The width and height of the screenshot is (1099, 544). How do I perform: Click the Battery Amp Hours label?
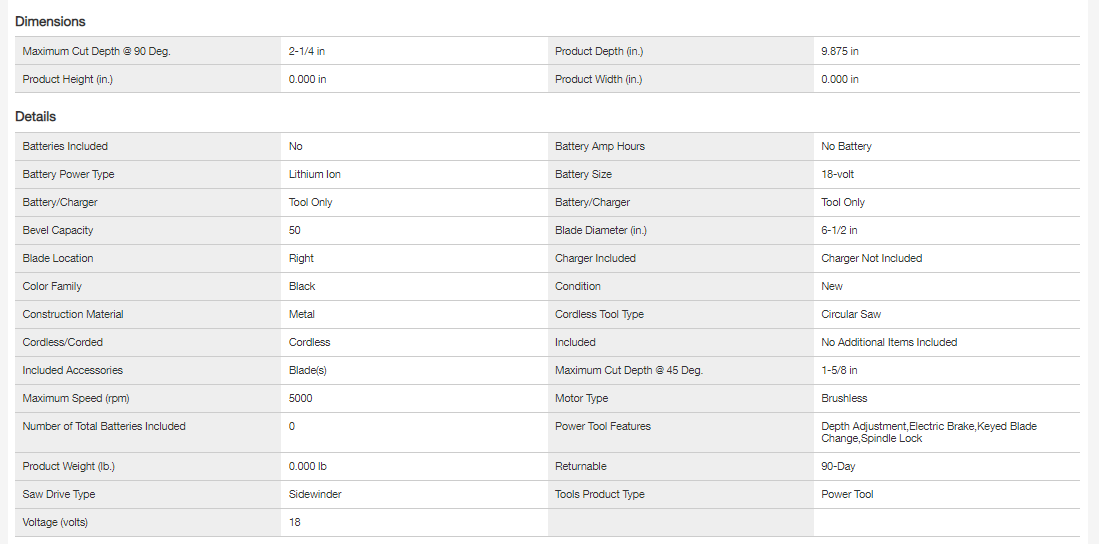click(x=599, y=146)
